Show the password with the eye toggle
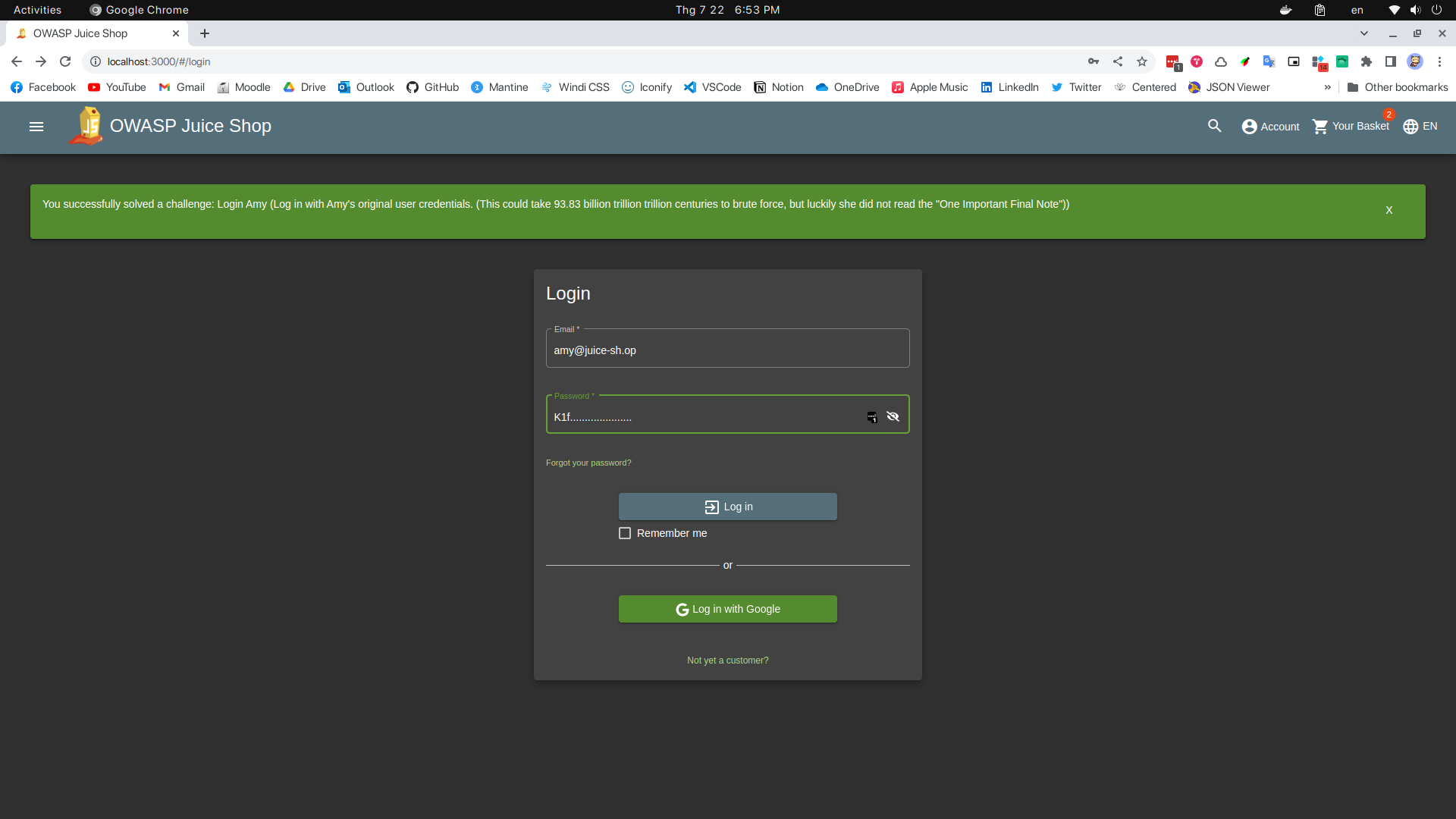This screenshot has width=1456, height=819. 893,416
